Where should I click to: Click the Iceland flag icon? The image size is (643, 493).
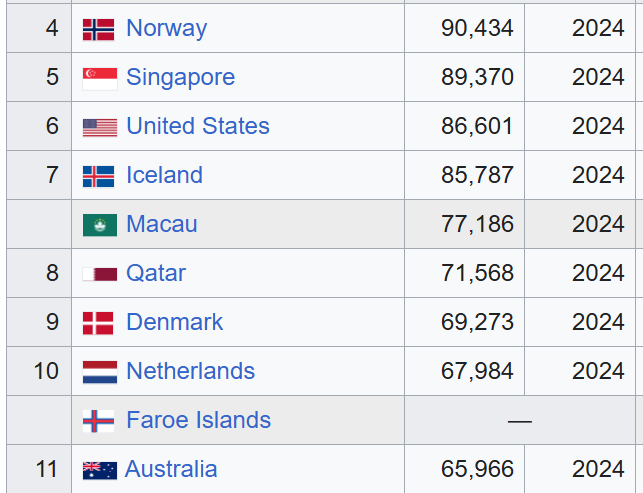[x=98, y=176]
